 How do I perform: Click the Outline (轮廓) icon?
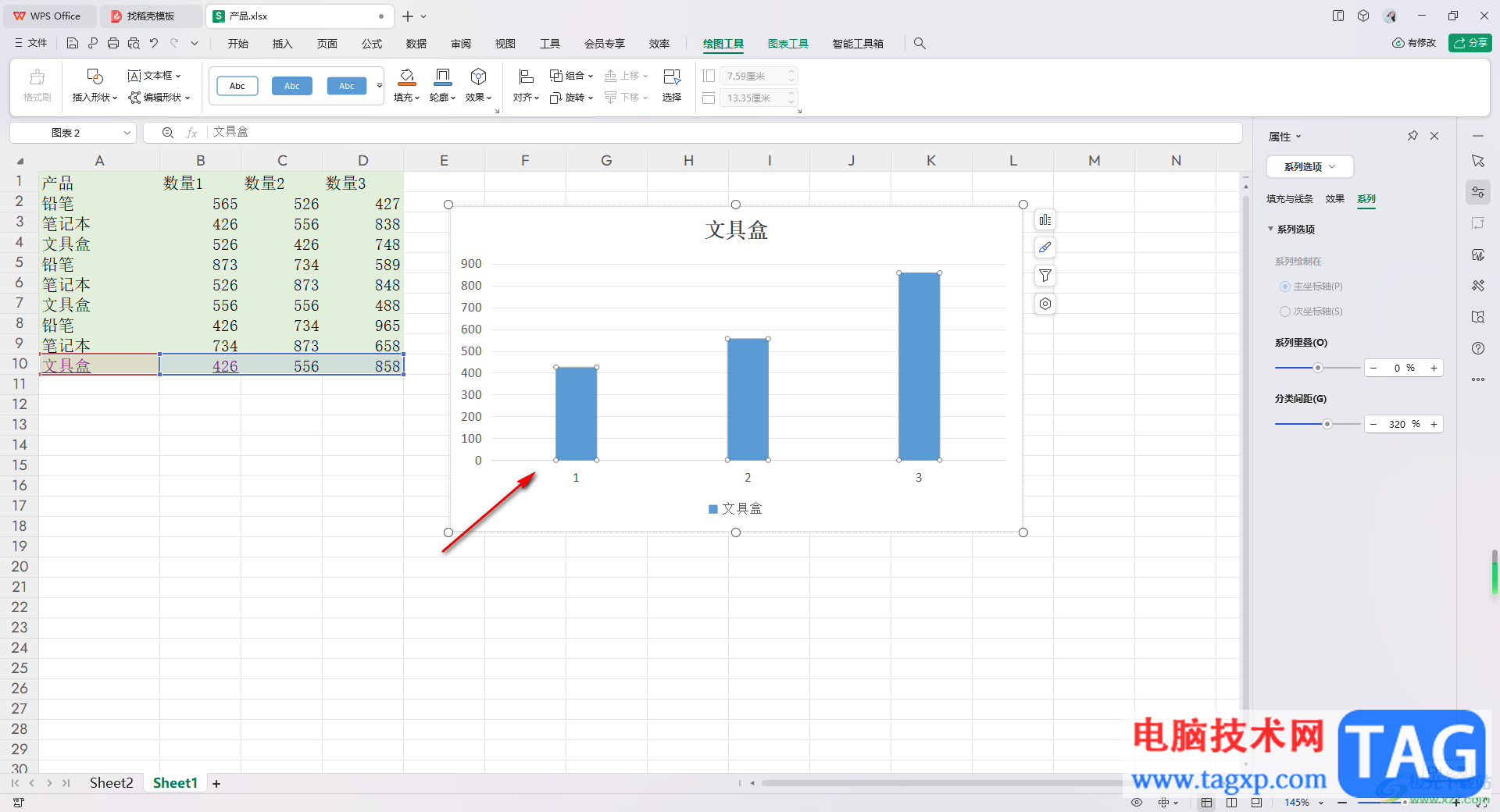click(442, 77)
